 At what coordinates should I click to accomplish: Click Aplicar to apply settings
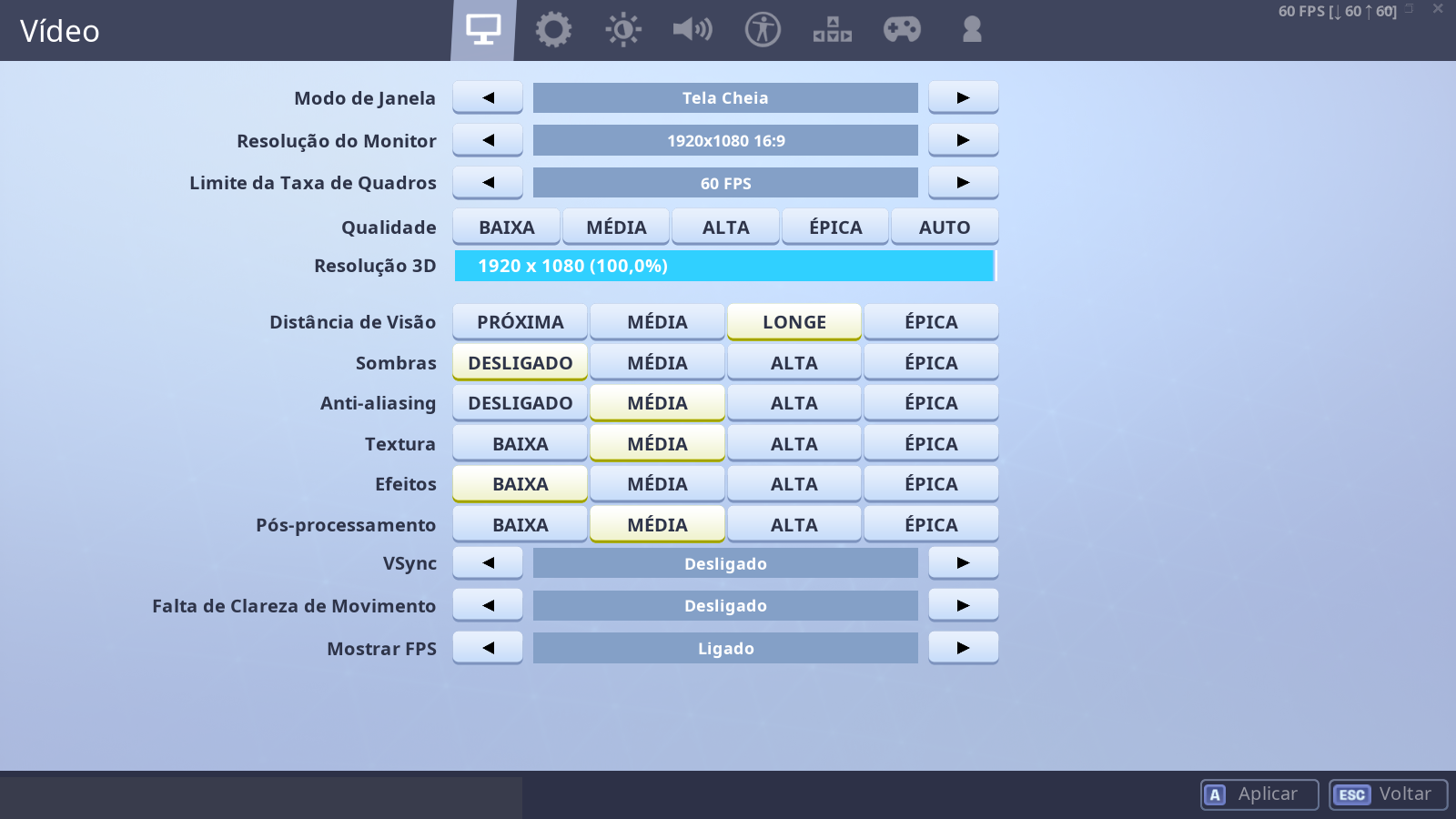click(1259, 794)
